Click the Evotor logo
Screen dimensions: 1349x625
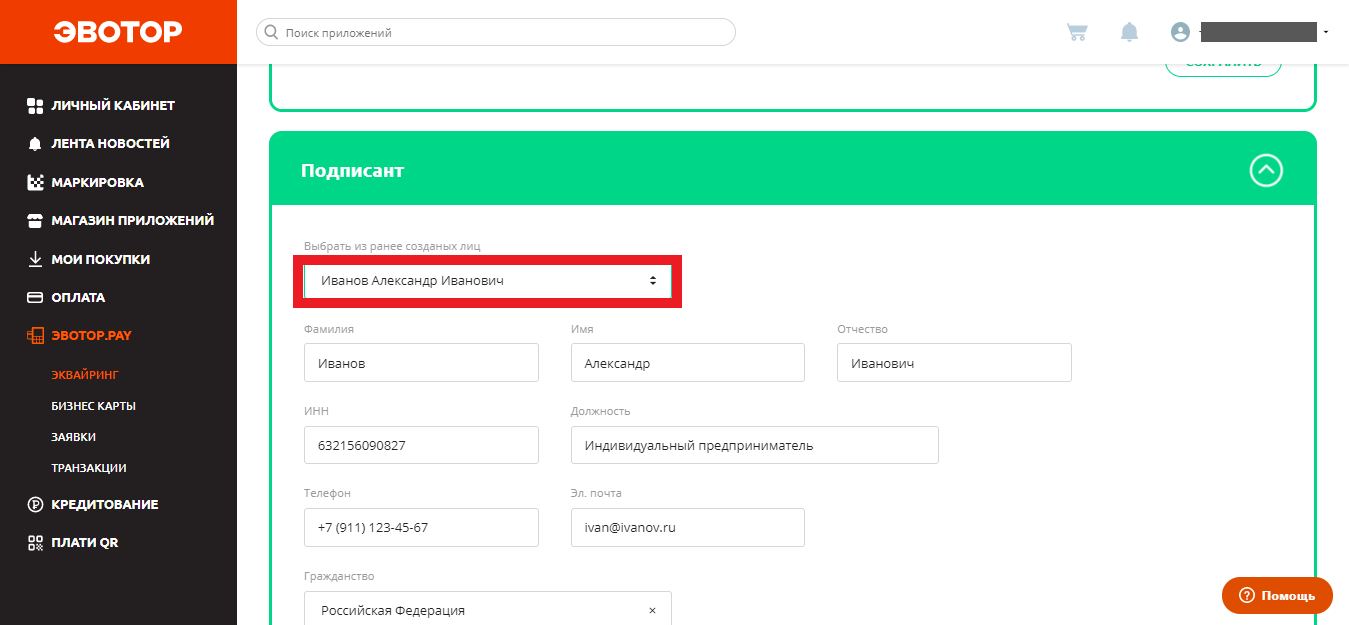tap(118, 32)
